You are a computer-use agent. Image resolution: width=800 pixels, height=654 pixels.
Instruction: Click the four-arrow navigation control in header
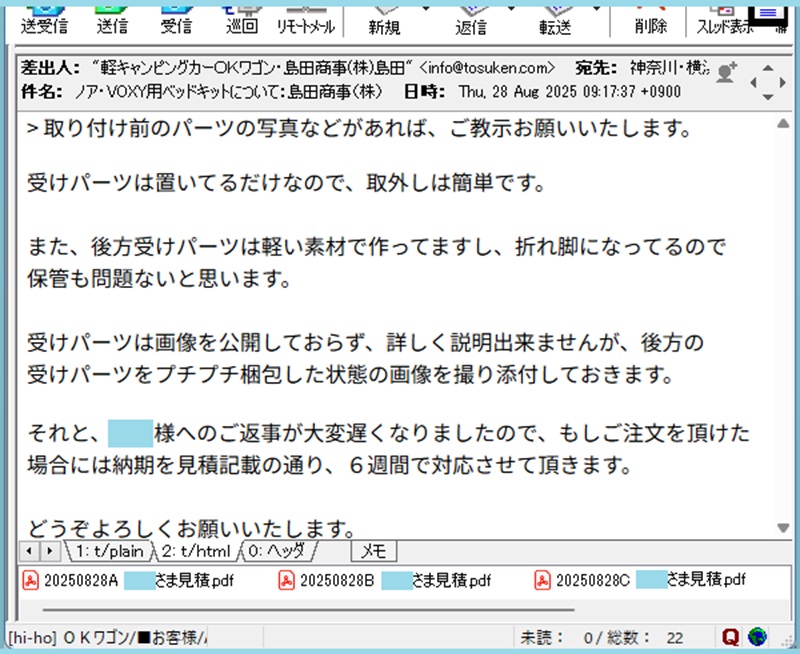[767, 81]
